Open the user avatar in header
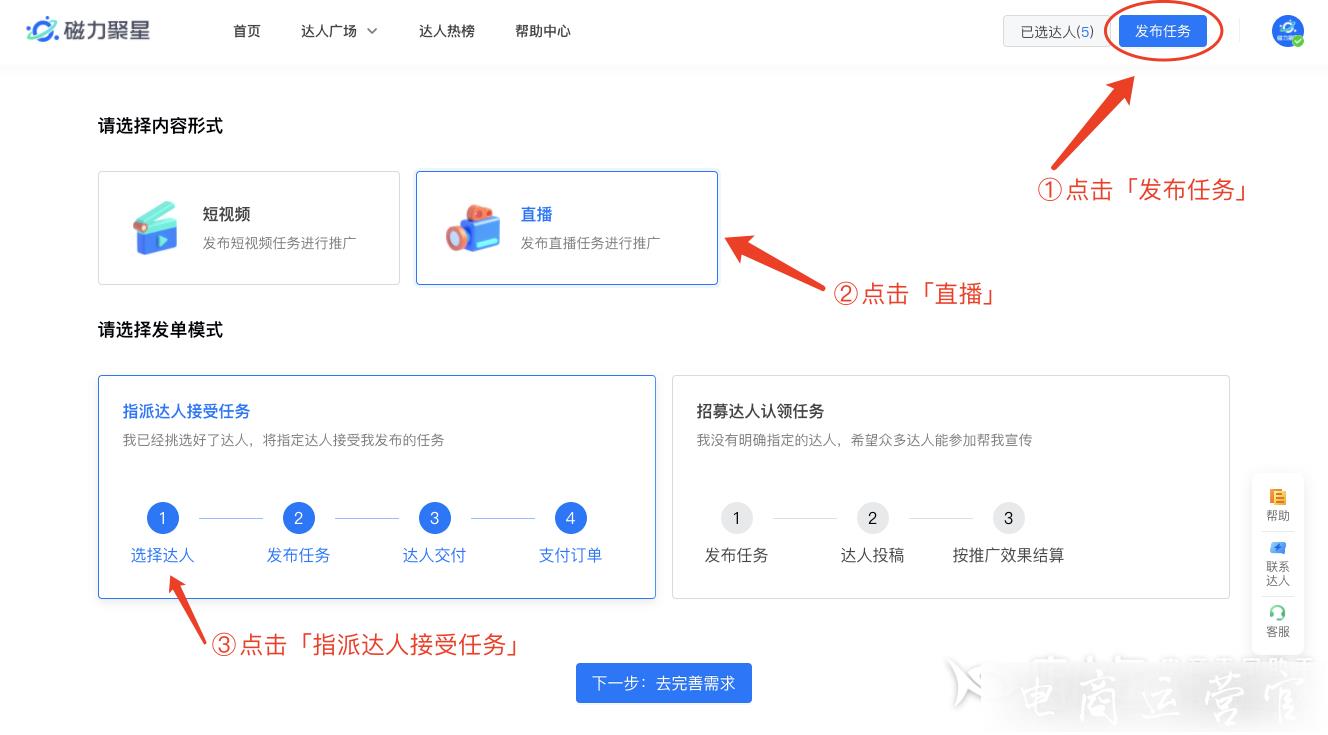This screenshot has width=1328, height=735. [x=1288, y=31]
